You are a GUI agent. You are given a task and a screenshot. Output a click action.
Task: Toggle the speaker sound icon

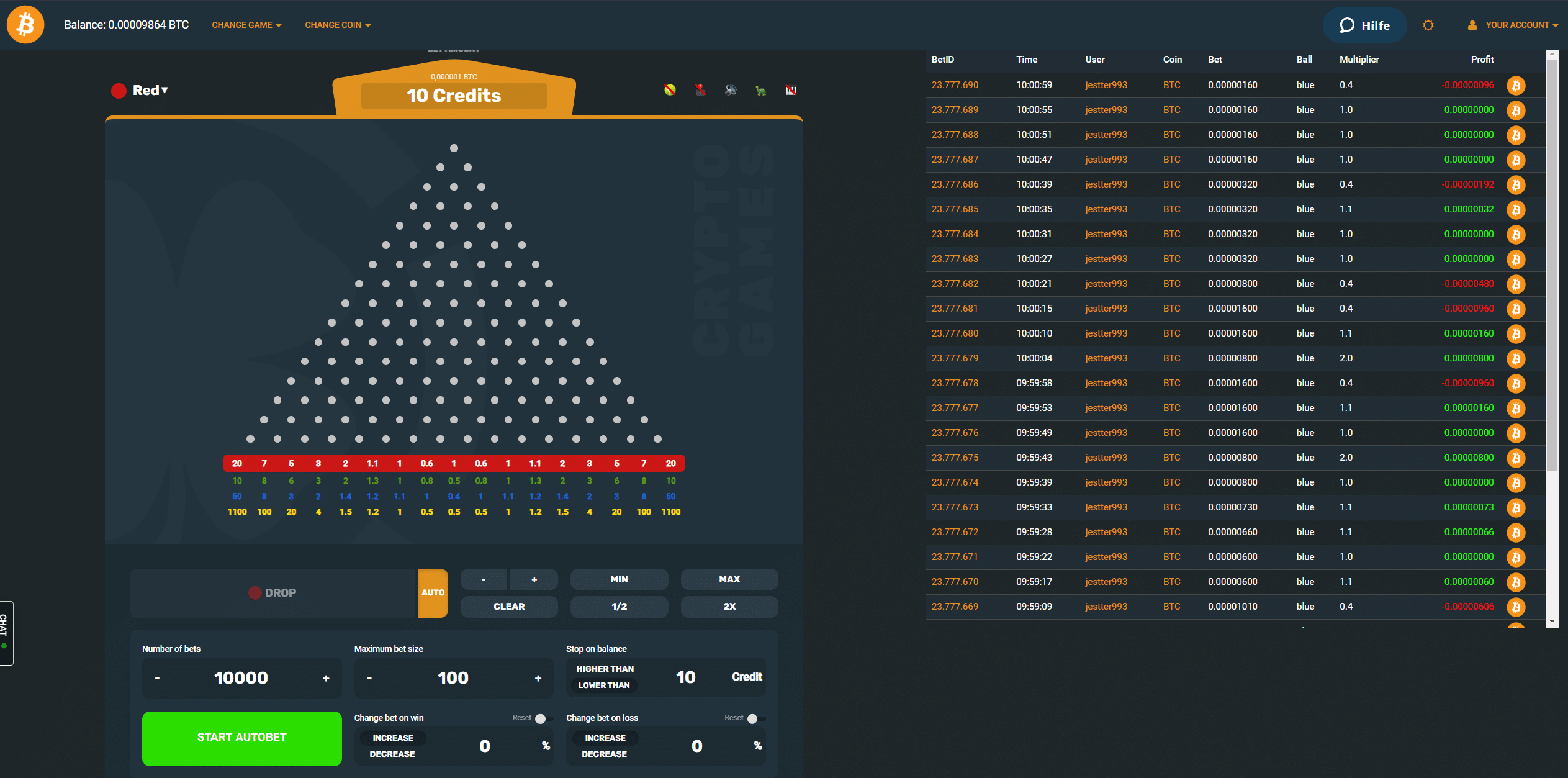[x=731, y=90]
